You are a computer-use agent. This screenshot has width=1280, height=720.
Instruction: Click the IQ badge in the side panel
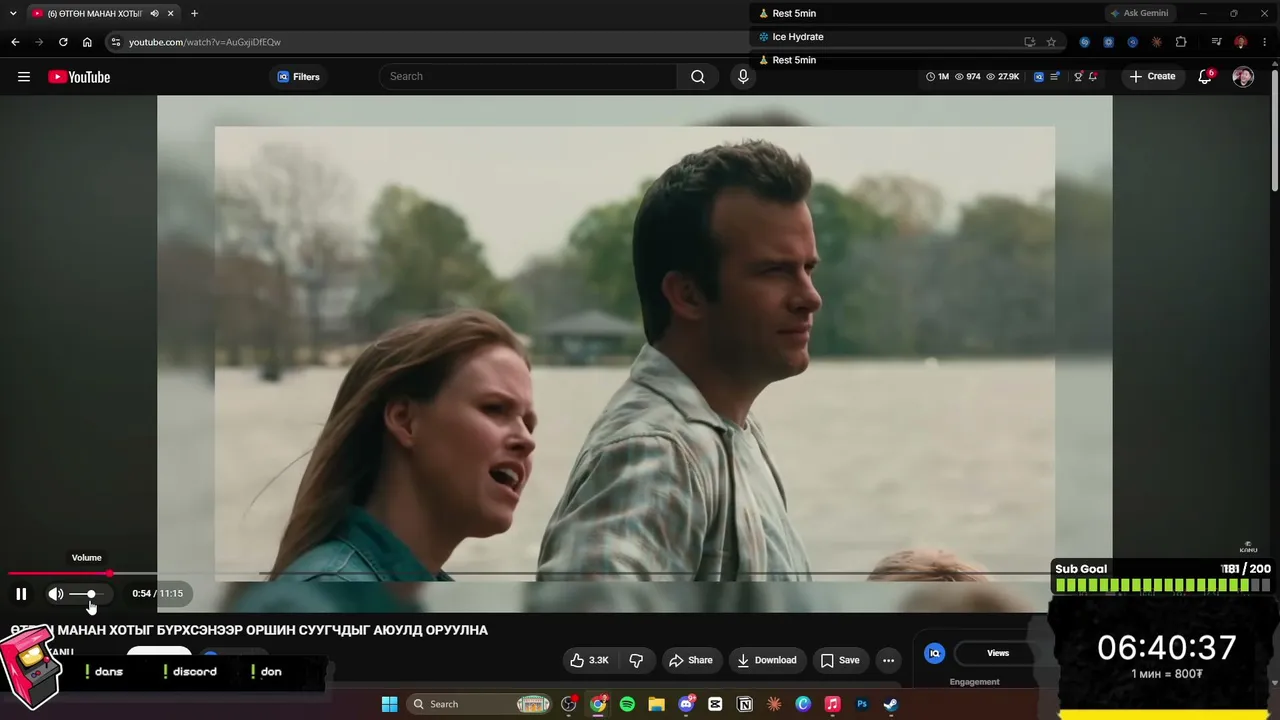[935, 653]
